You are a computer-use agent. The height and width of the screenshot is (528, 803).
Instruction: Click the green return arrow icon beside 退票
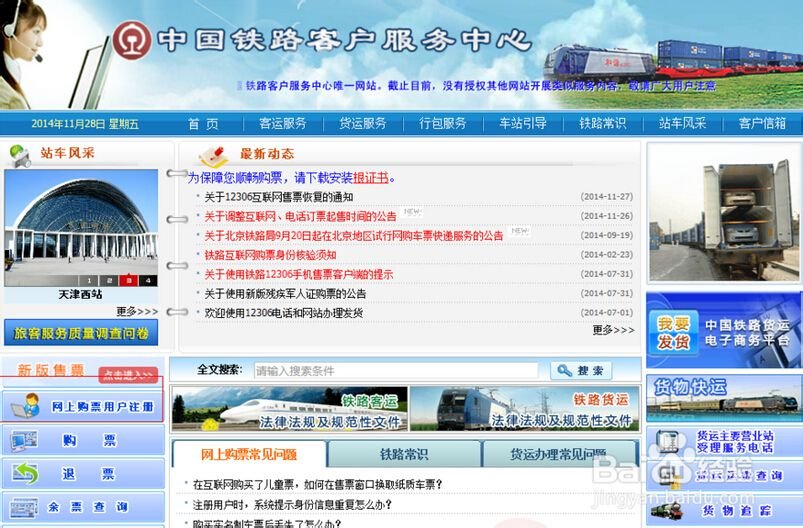[25, 473]
